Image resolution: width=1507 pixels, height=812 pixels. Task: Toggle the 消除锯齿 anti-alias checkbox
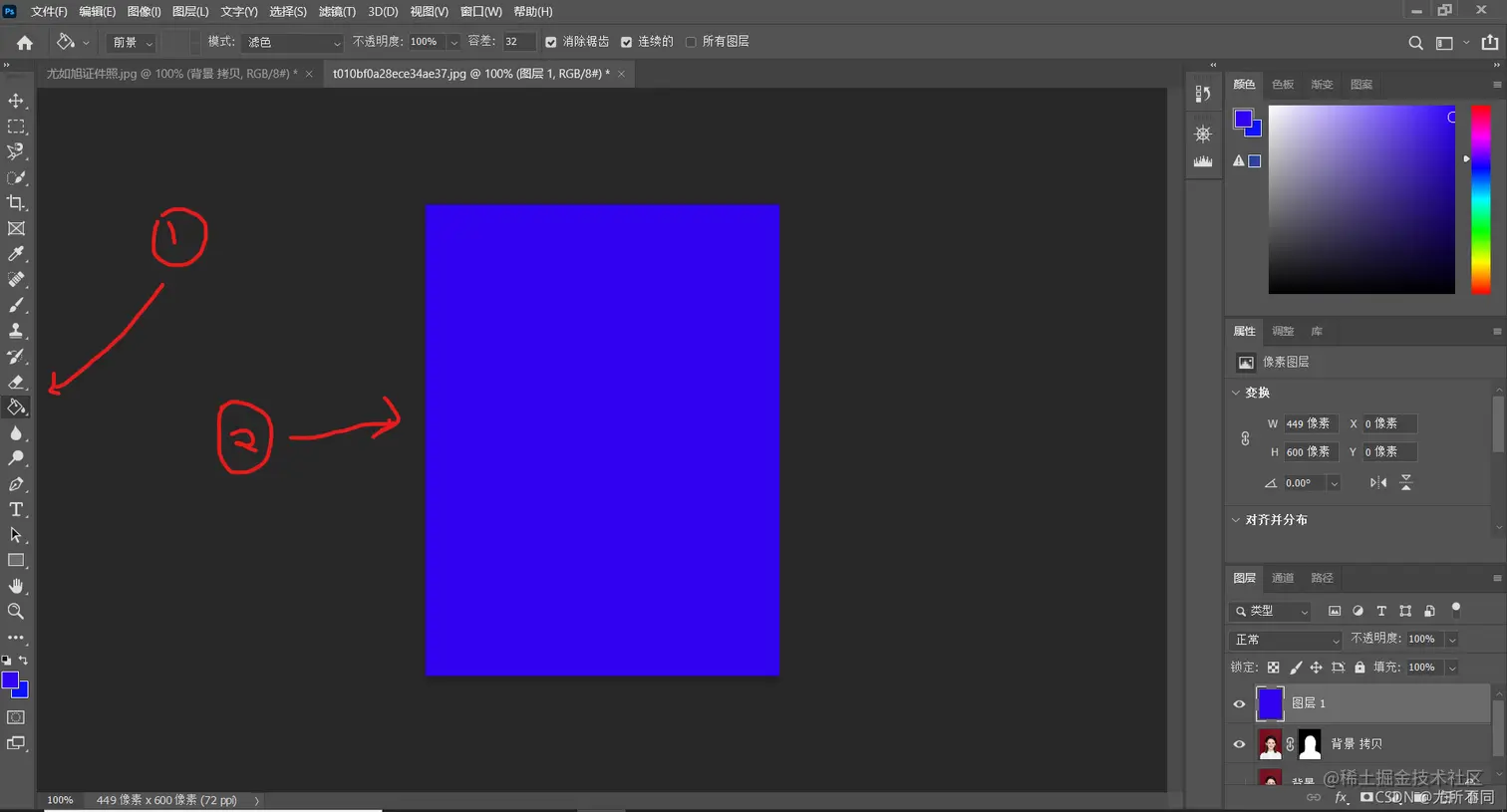(x=551, y=42)
